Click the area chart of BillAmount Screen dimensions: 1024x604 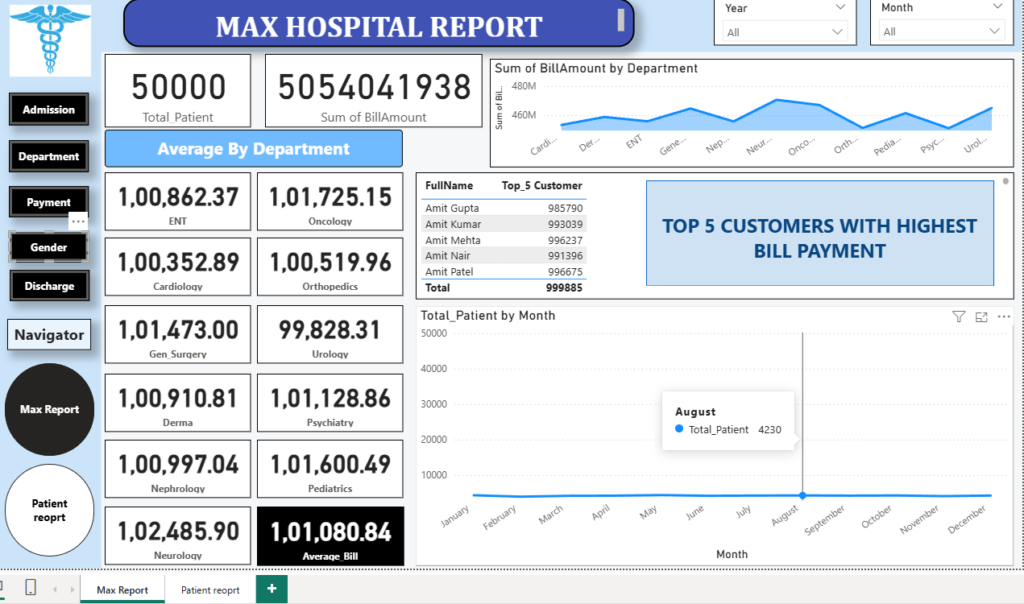click(776, 115)
